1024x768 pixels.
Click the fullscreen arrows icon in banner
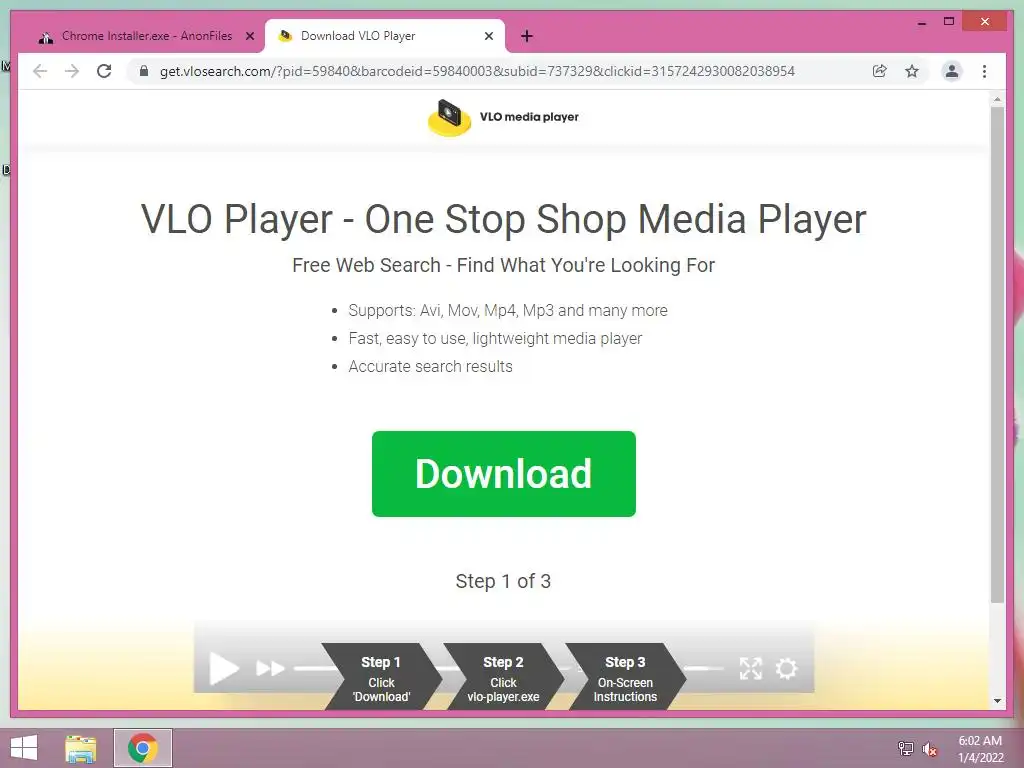751,668
